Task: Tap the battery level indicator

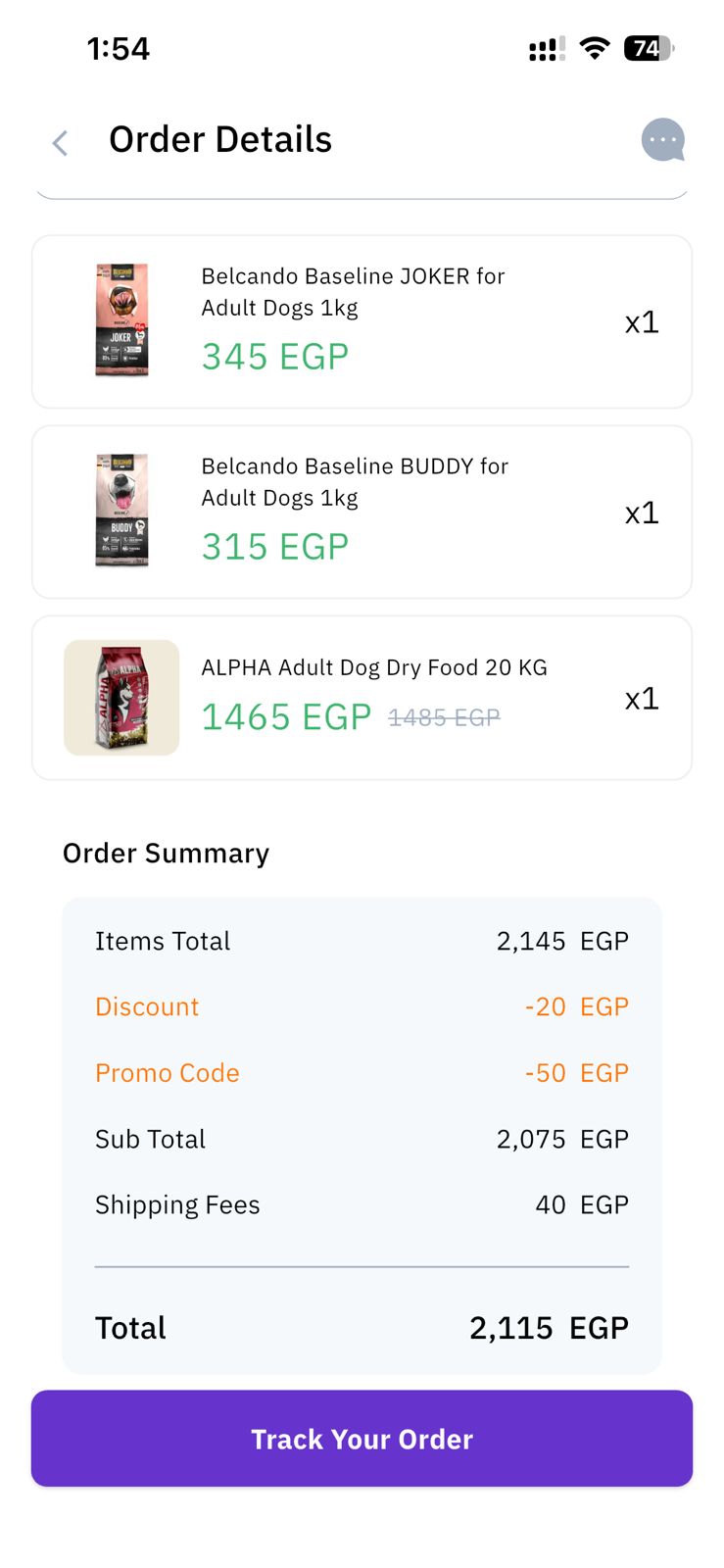Action: (x=649, y=48)
